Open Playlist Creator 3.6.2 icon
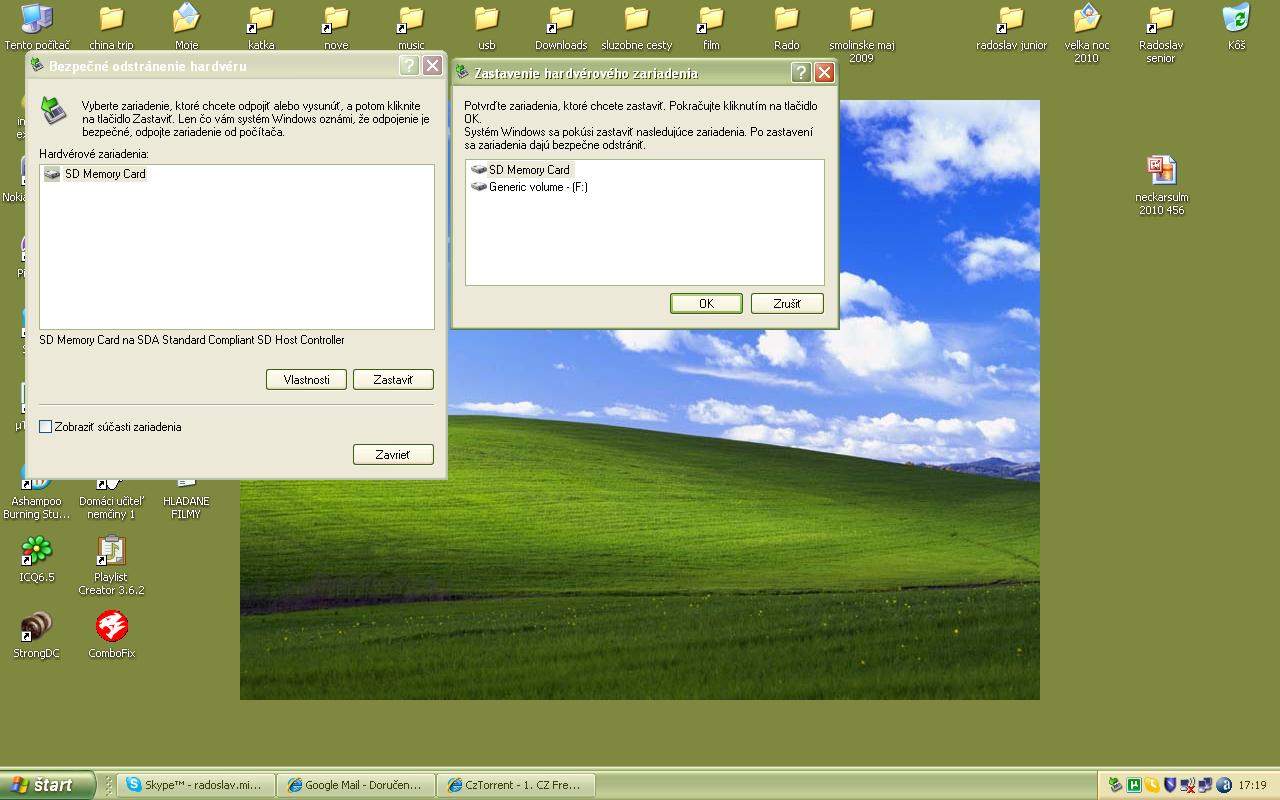Image resolution: width=1280 pixels, height=800 pixels. point(111,552)
